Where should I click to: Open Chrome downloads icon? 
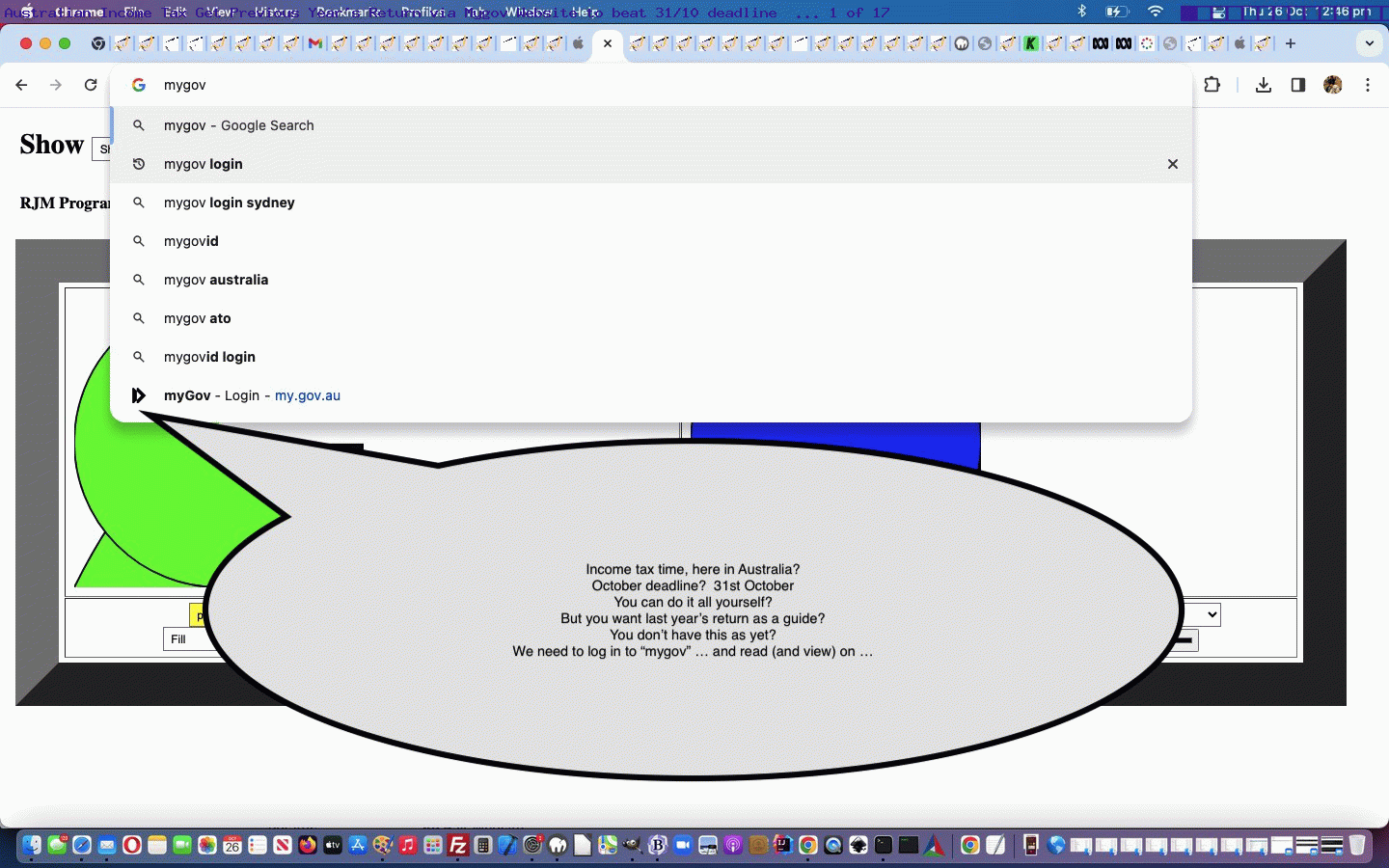[1264, 85]
